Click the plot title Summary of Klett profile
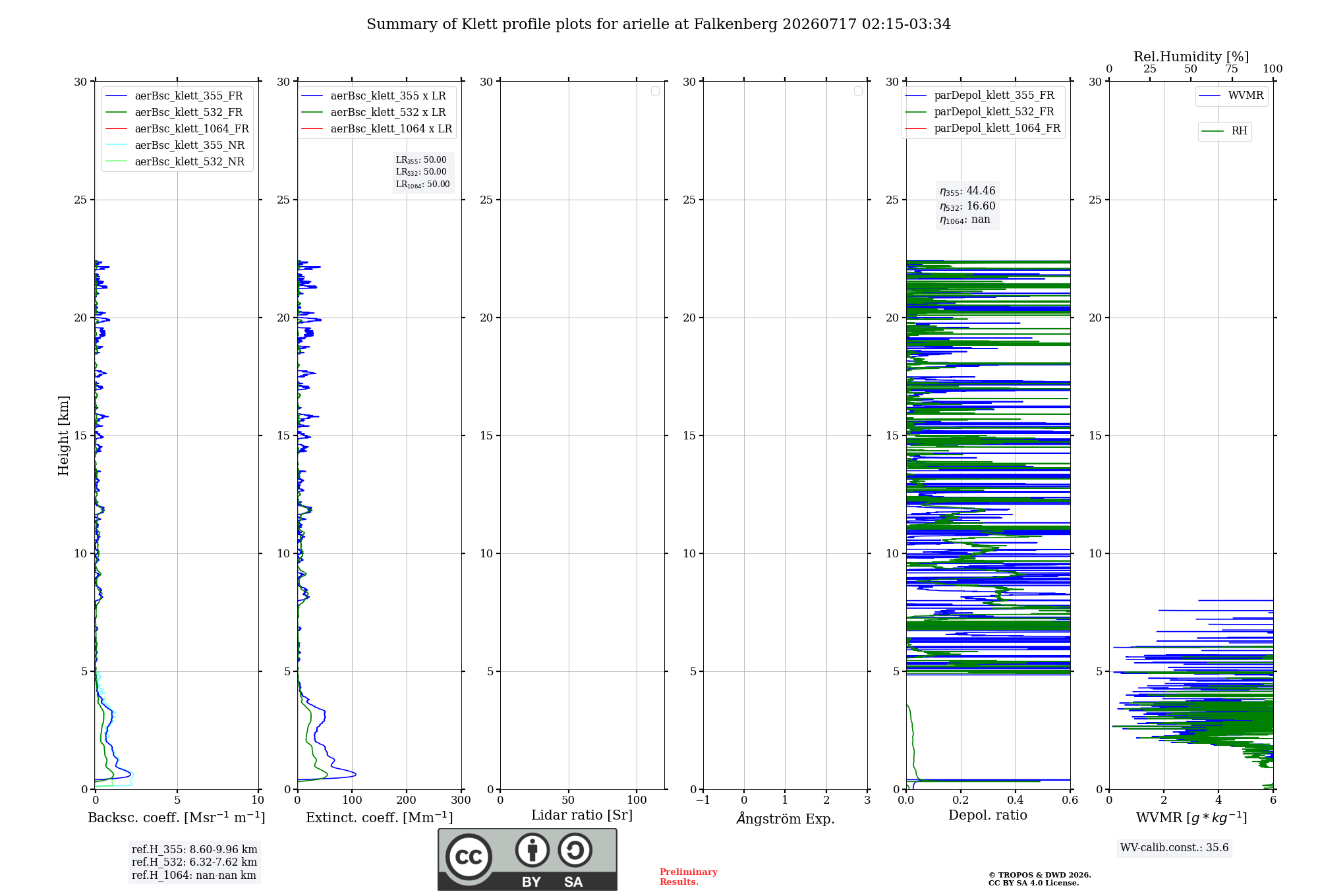This screenshot has height=896, width=1318. (x=658, y=24)
